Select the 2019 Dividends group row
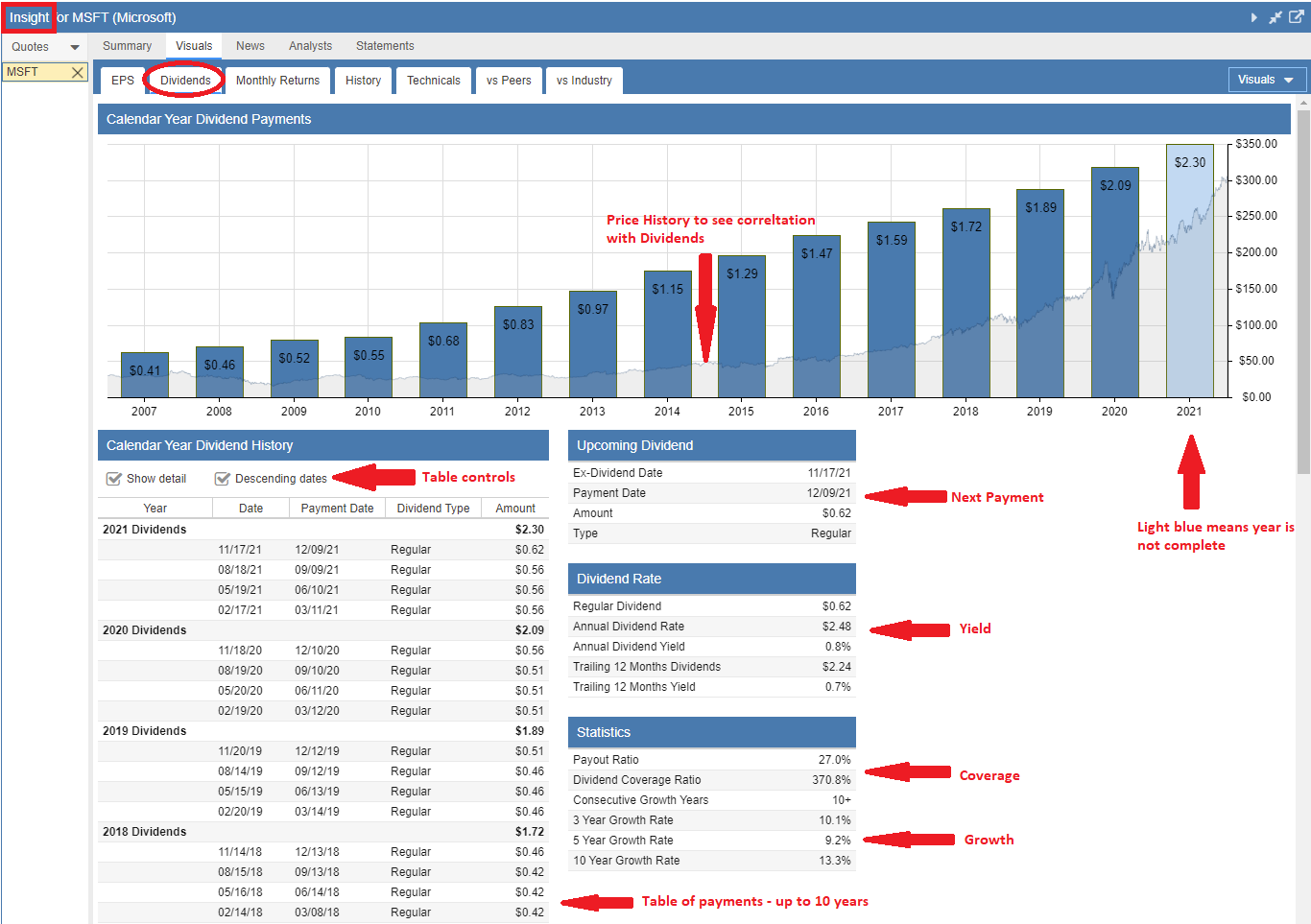1311x924 pixels. pyautogui.click(x=323, y=731)
